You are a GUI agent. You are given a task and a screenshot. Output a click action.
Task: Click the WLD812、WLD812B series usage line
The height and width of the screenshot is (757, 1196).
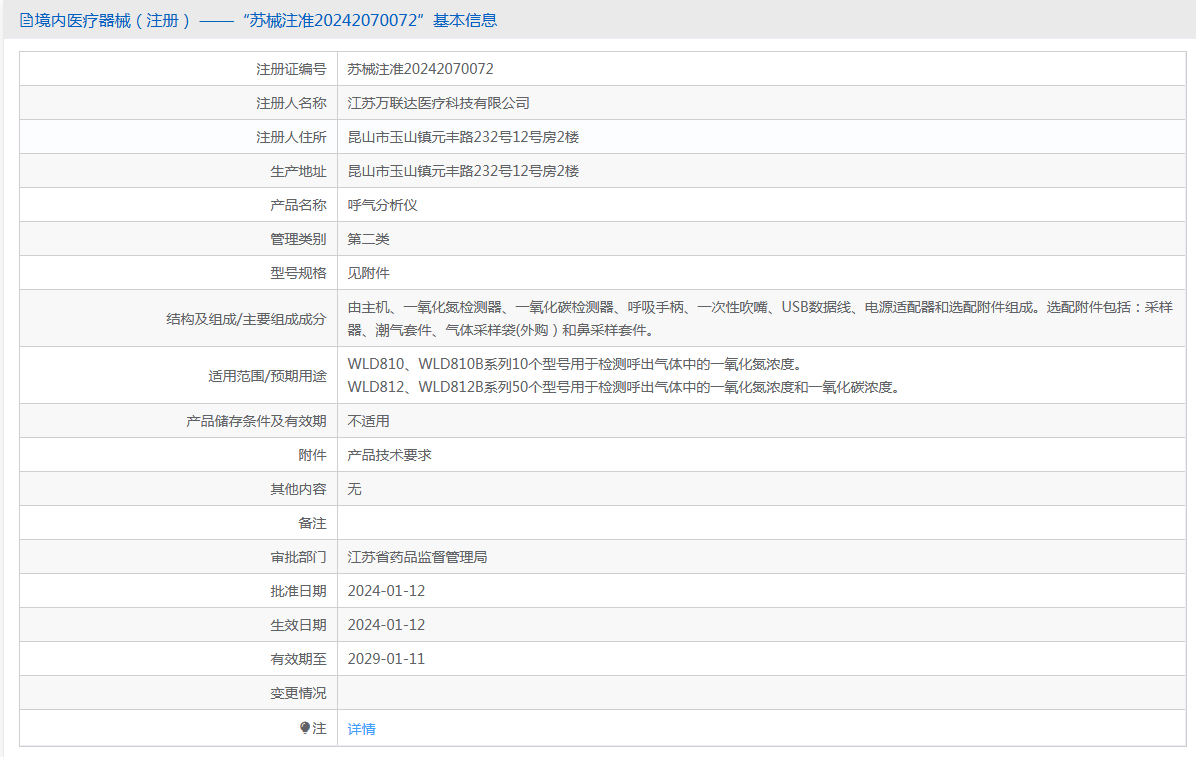tap(624, 387)
